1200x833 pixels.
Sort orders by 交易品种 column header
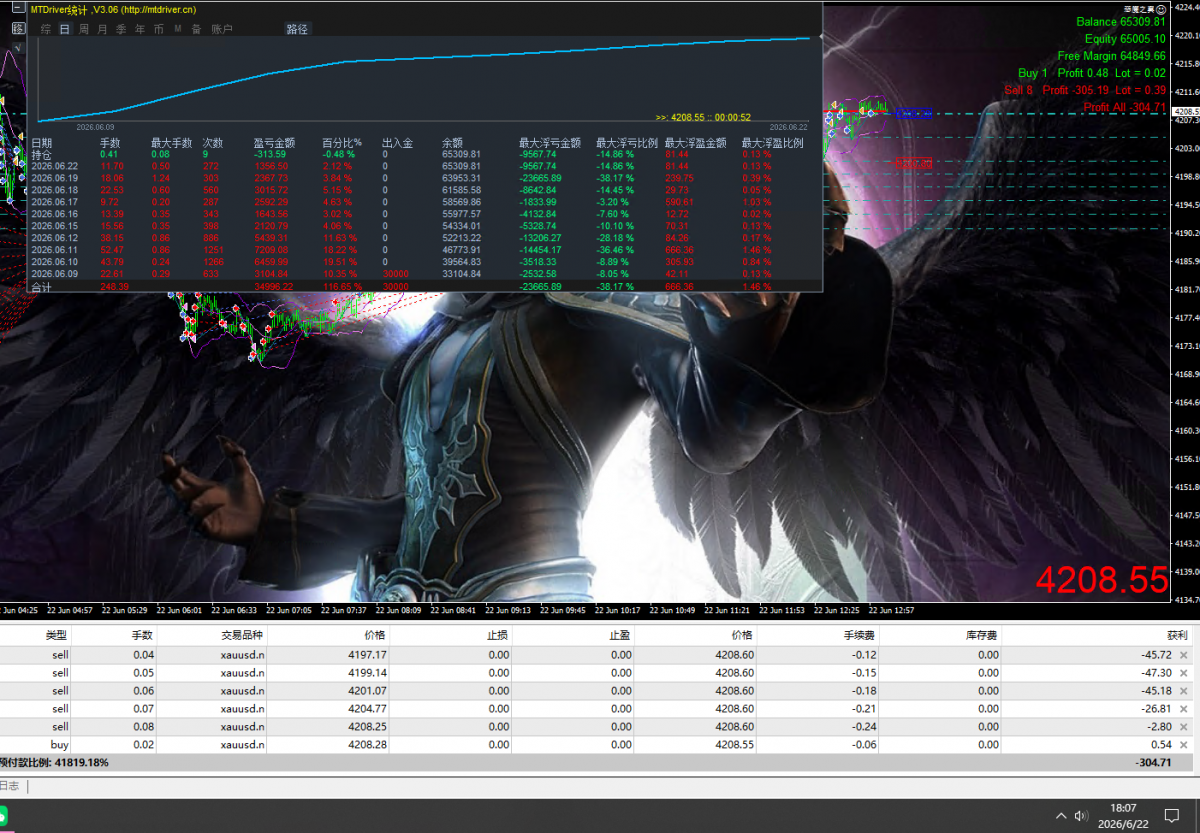coord(242,635)
